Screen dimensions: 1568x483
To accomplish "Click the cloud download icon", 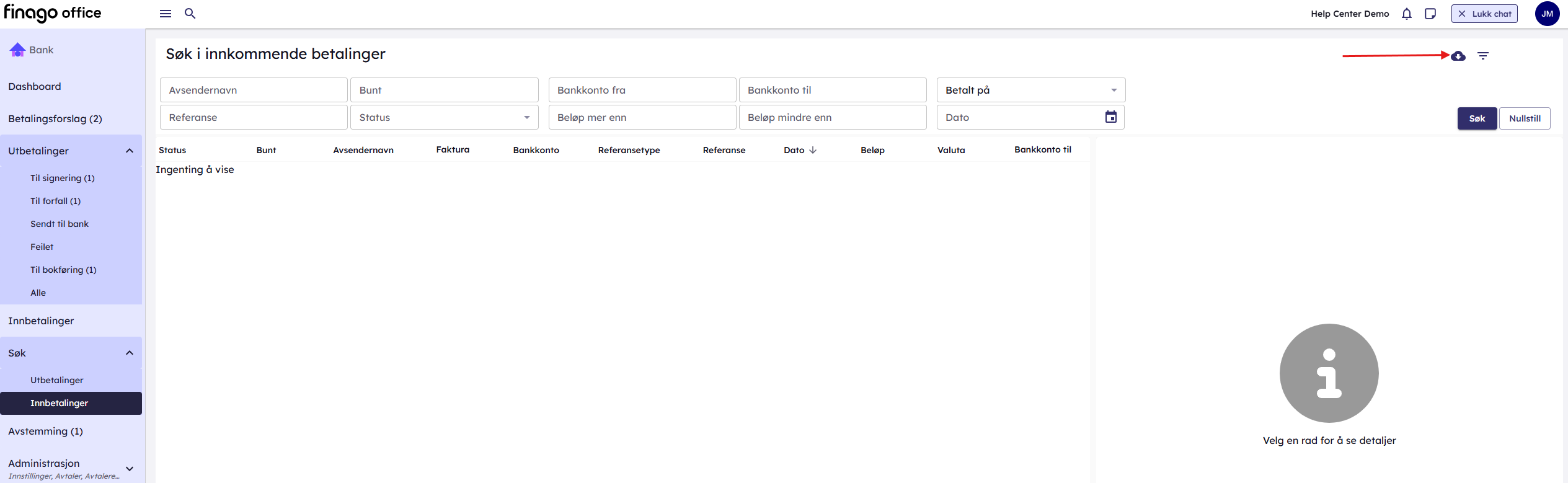I will [x=1458, y=56].
